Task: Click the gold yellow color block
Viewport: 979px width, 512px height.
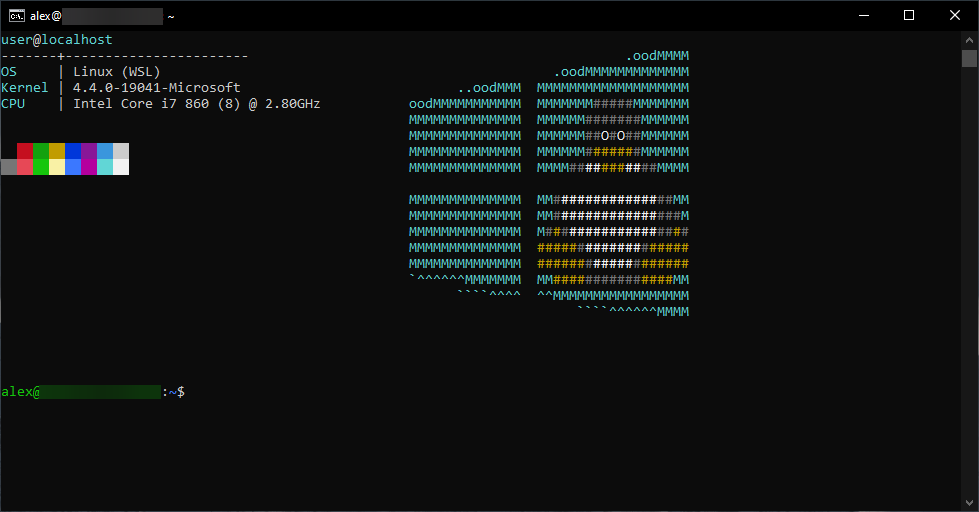Action: tap(57, 150)
